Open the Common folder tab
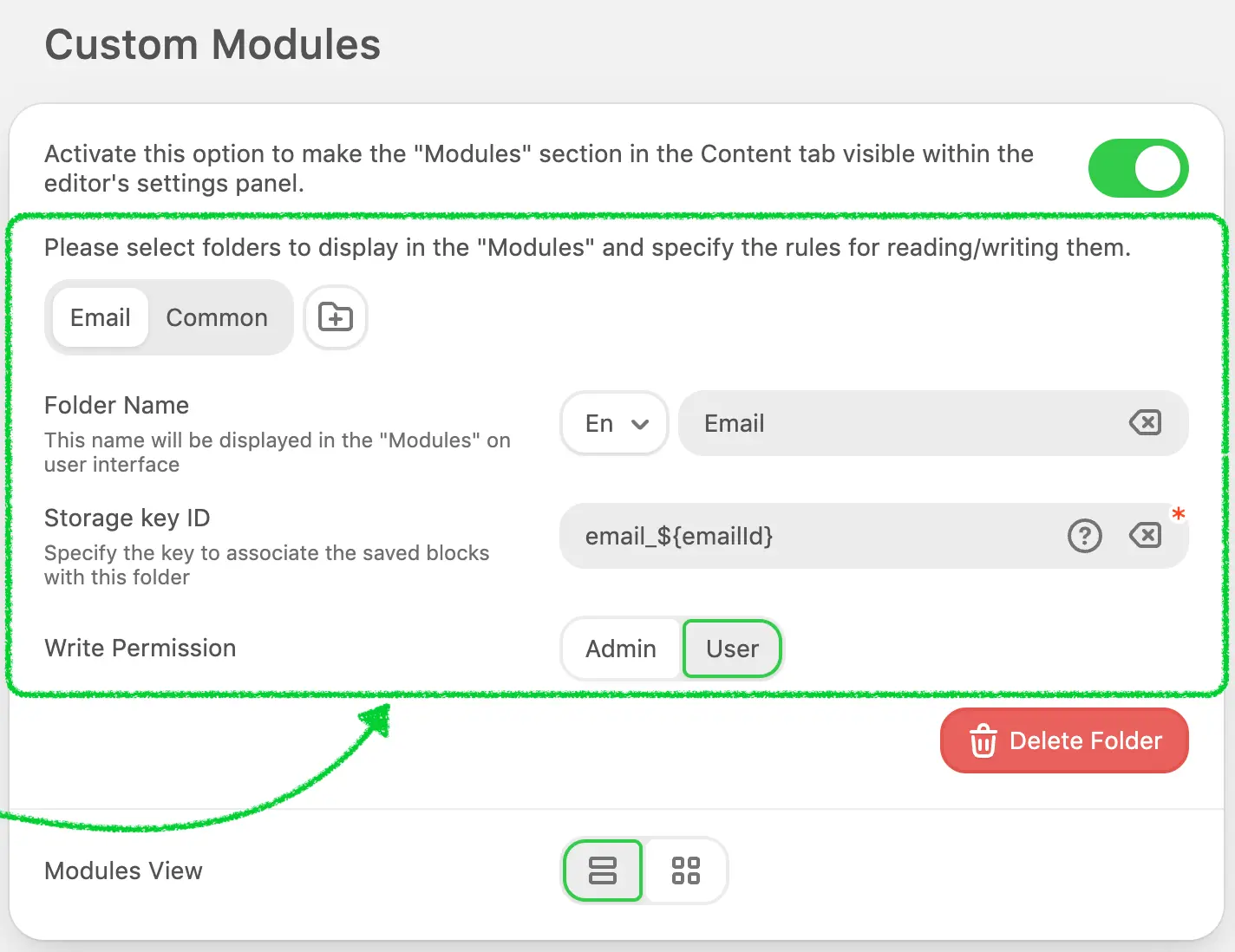1235x952 pixels. click(x=217, y=318)
